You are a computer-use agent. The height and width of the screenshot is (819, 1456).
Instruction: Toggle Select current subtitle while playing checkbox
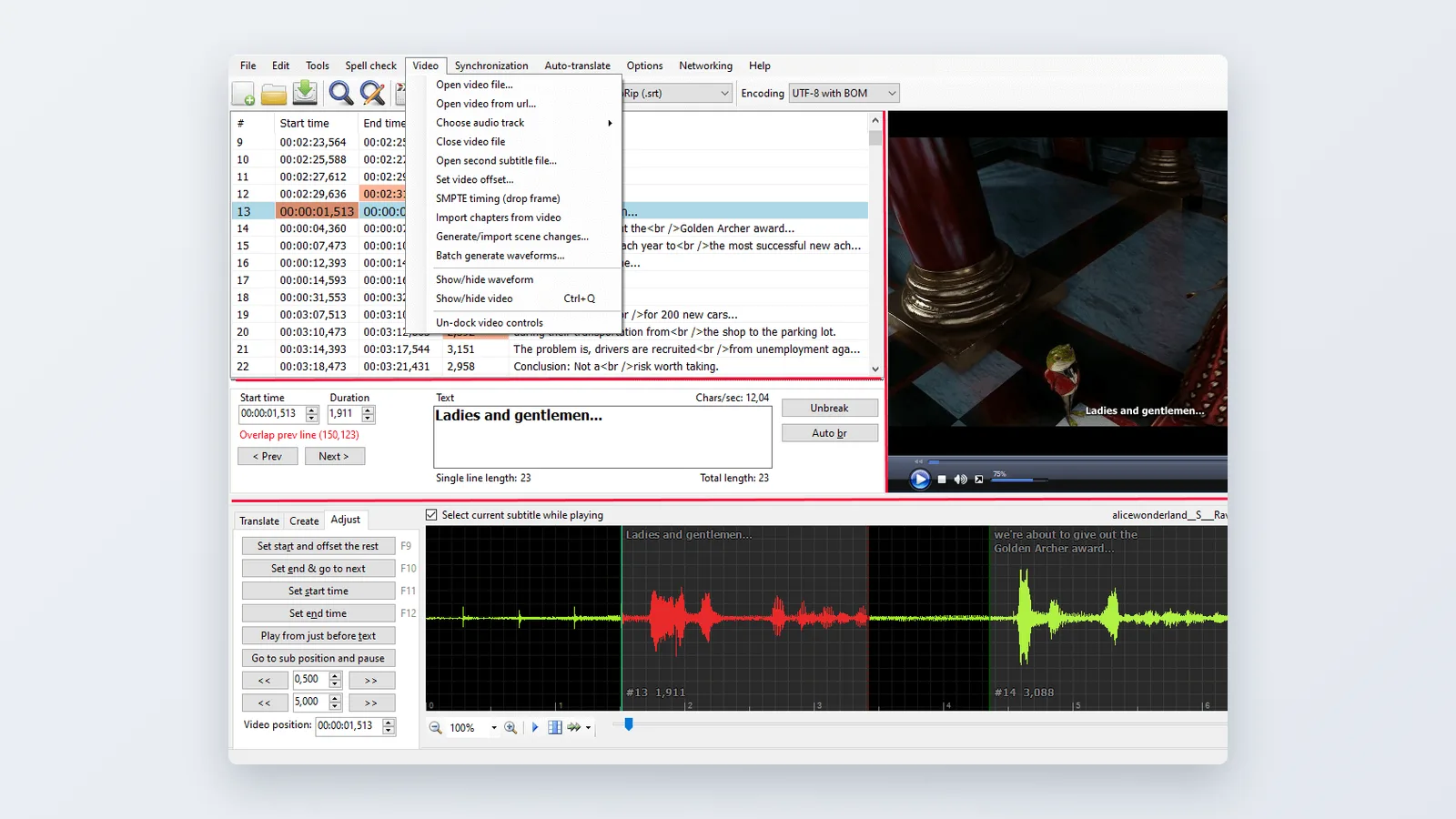pyautogui.click(x=431, y=515)
